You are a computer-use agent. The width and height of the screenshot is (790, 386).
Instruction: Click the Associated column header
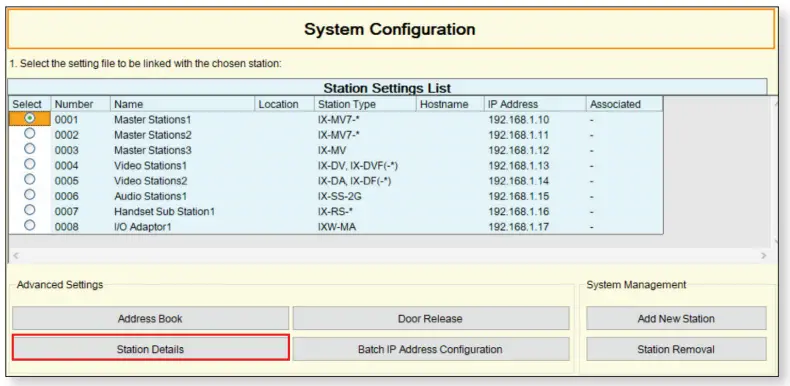pyautogui.click(x=624, y=104)
